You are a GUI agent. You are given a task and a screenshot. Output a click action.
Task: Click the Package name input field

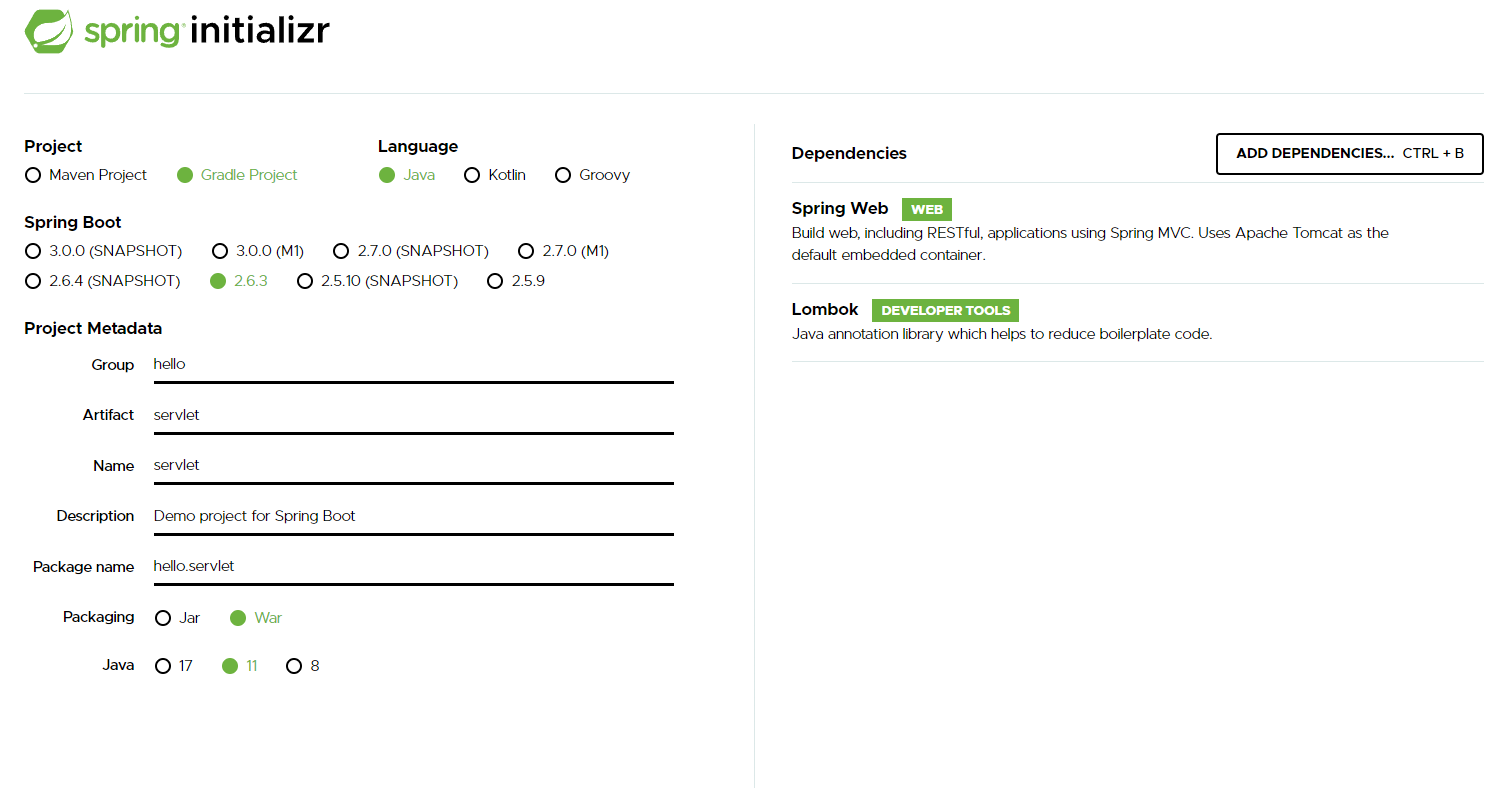pos(413,567)
